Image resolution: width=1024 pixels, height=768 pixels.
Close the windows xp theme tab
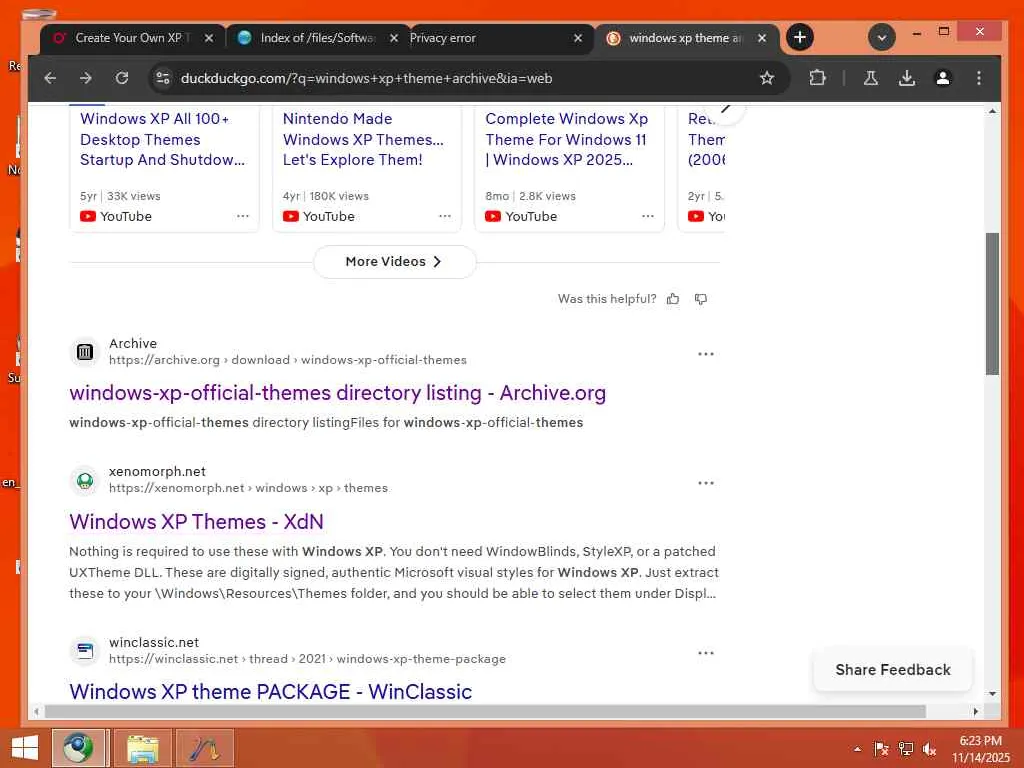click(761, 38)
